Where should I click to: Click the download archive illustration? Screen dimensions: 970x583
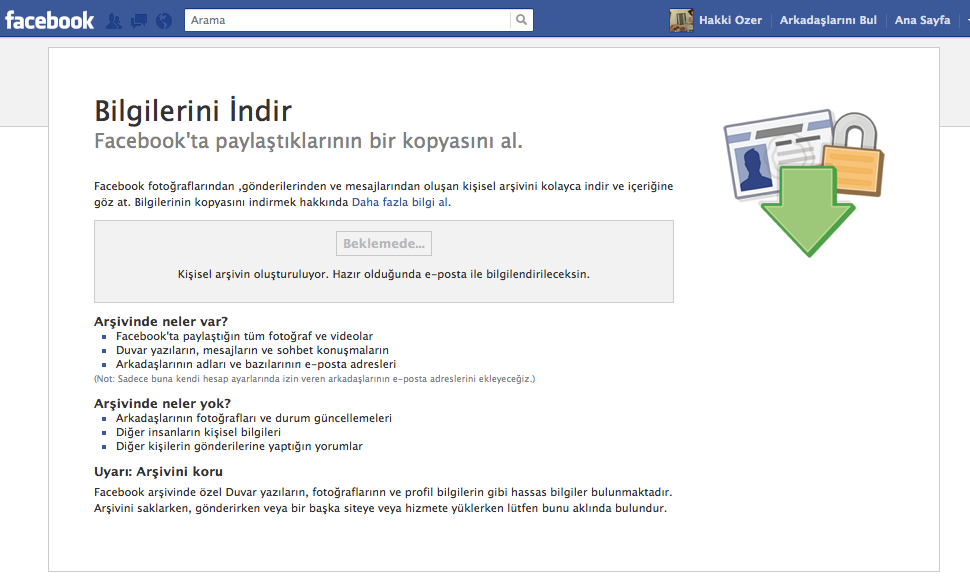804,183
